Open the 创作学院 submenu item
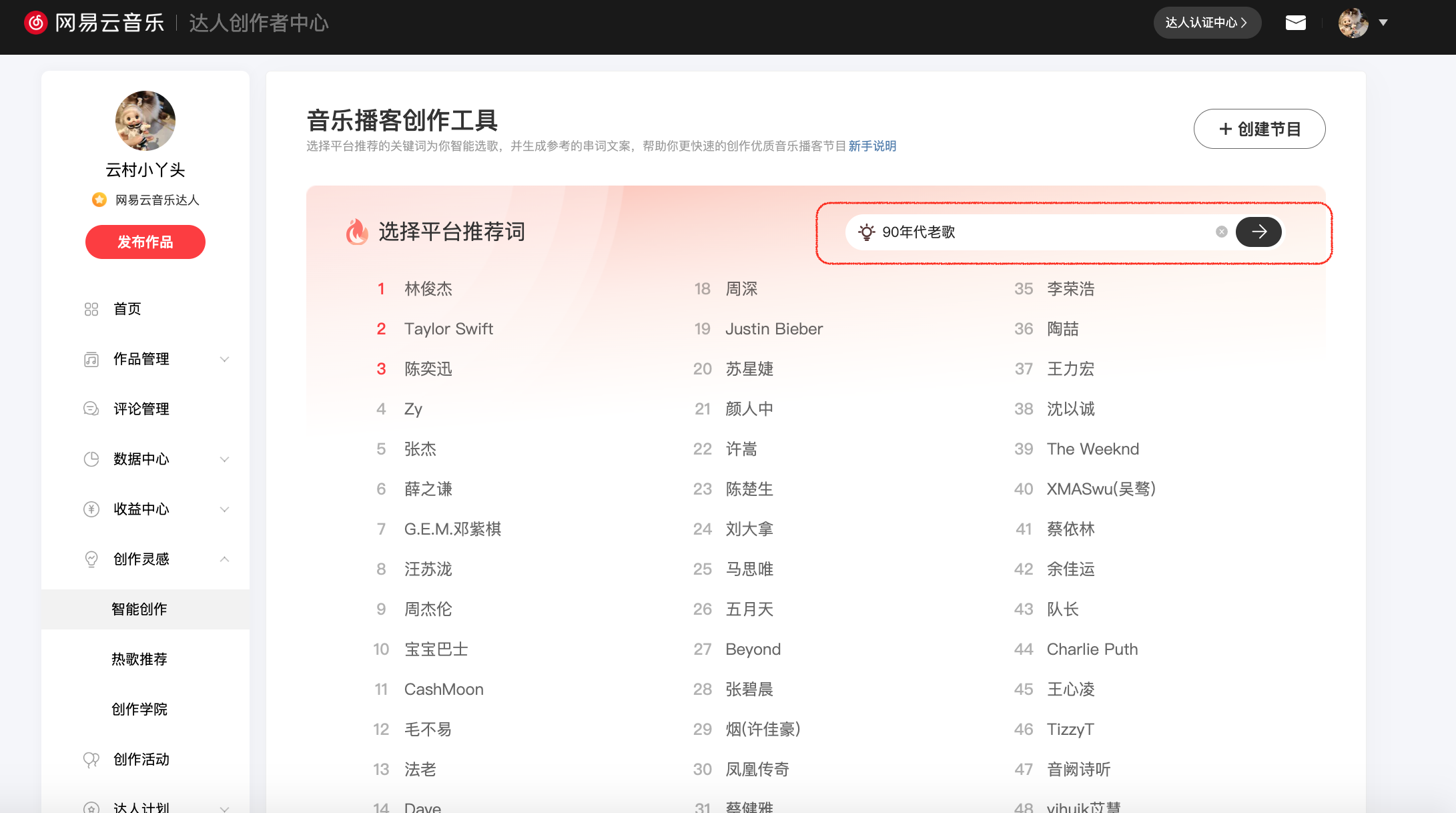The image size is (1456, 813). point(139,710)
